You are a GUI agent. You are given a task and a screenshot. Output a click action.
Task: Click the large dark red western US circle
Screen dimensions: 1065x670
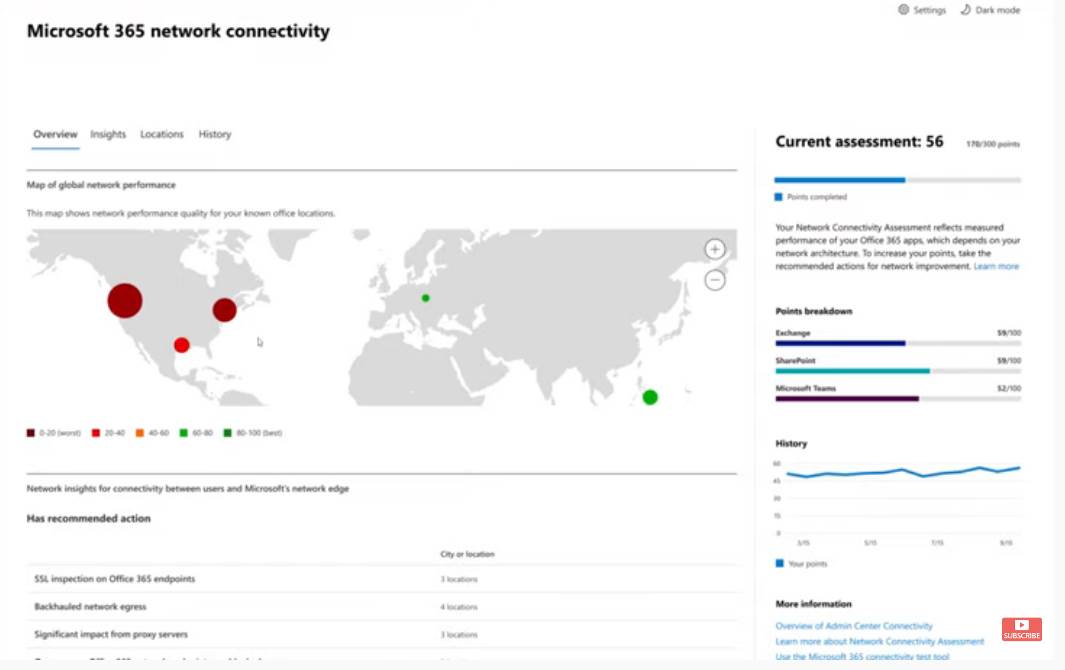click(x=125, y=300)
